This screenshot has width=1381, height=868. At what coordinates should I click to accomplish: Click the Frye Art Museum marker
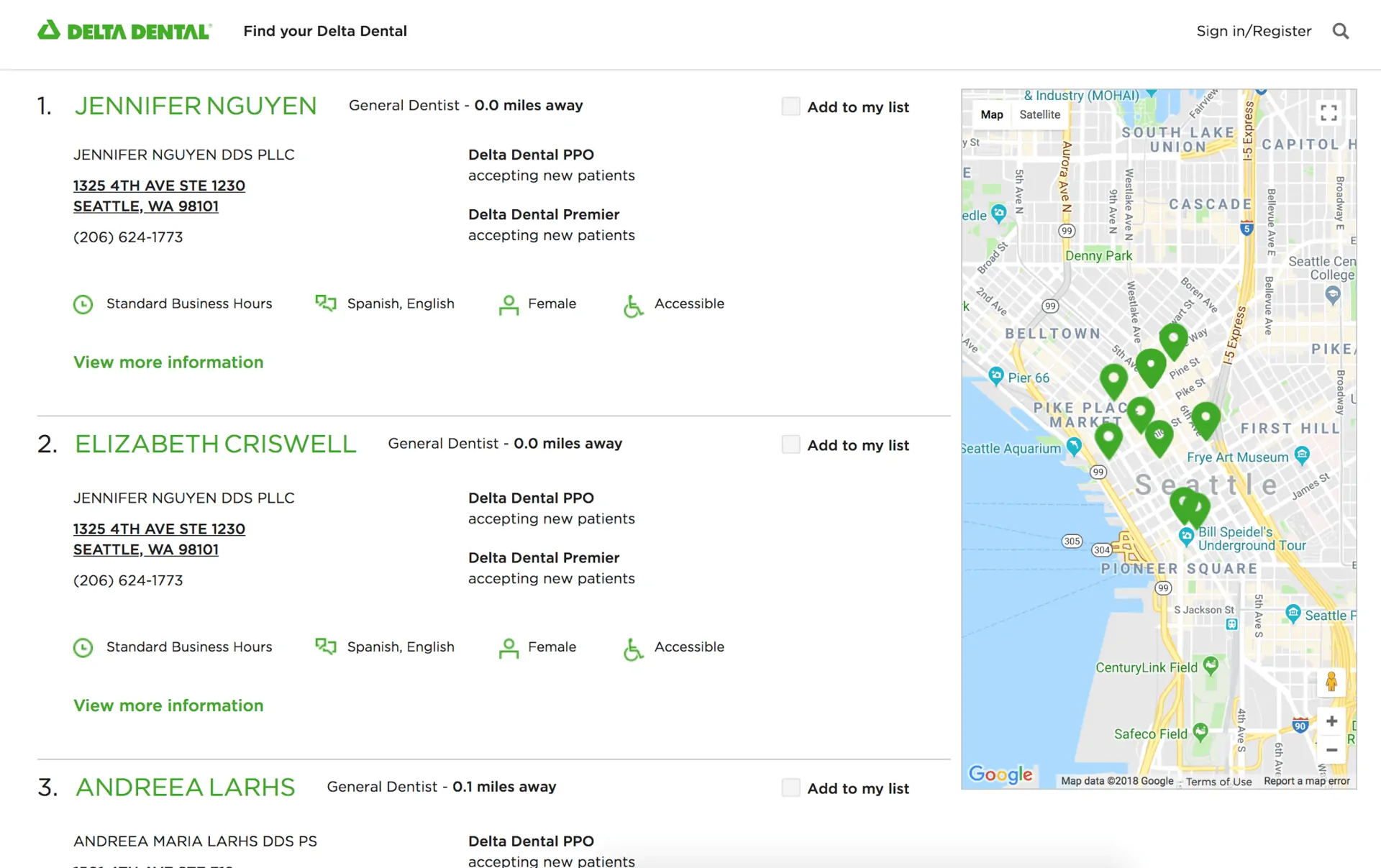1302,454
